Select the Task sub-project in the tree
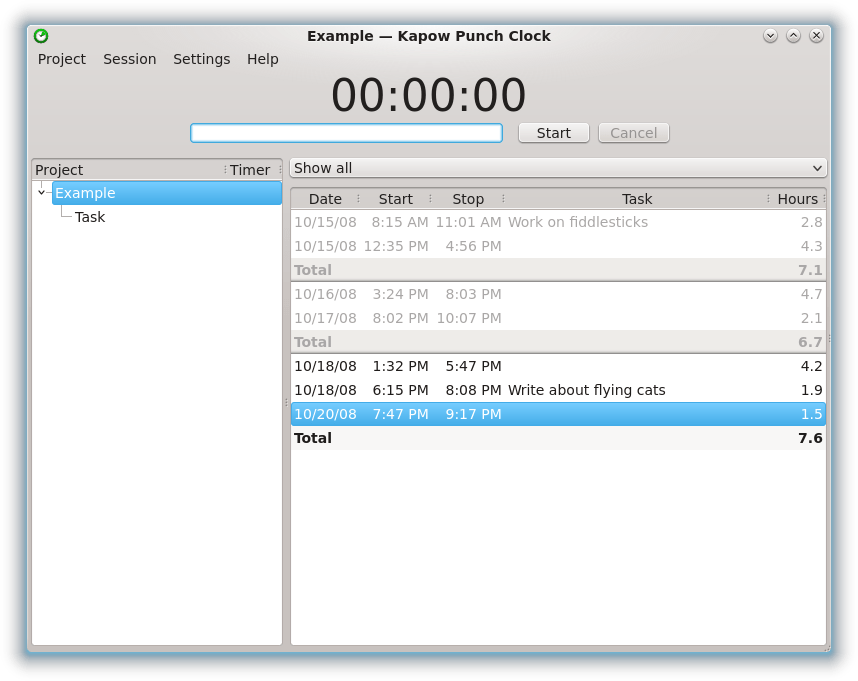 (90, 217)
